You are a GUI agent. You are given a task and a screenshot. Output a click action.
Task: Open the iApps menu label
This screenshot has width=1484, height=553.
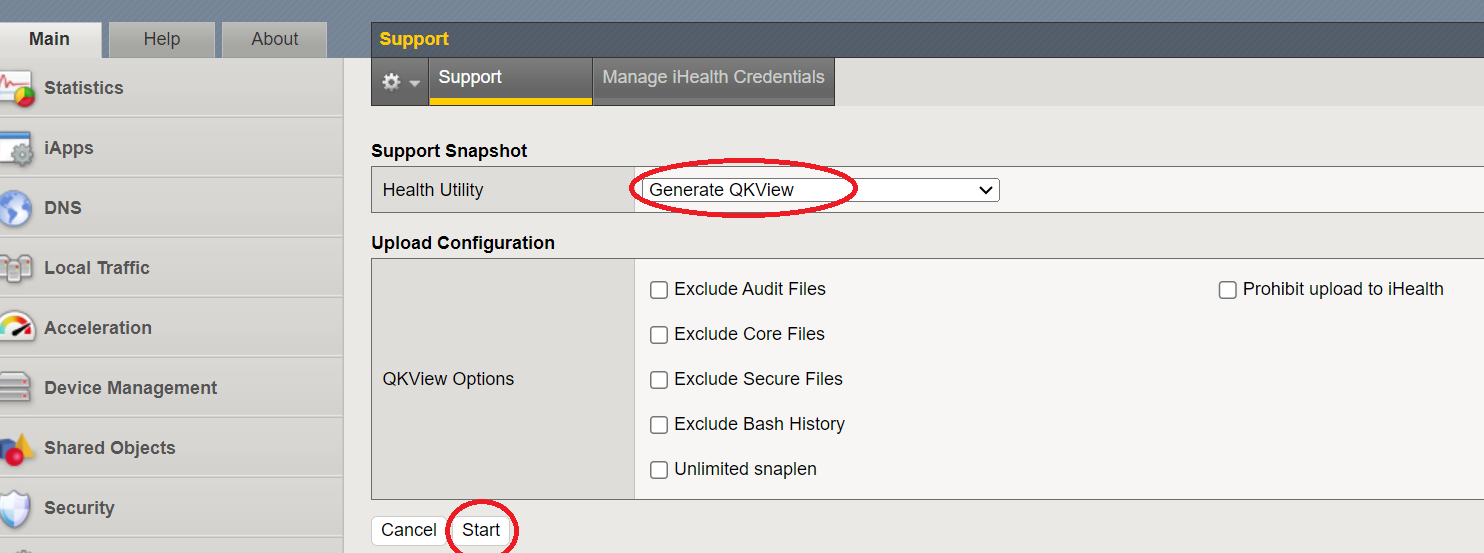point(69,148)
